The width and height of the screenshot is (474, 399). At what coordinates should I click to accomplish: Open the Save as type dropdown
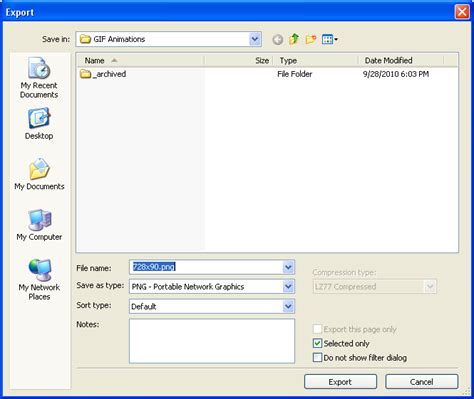288,286
